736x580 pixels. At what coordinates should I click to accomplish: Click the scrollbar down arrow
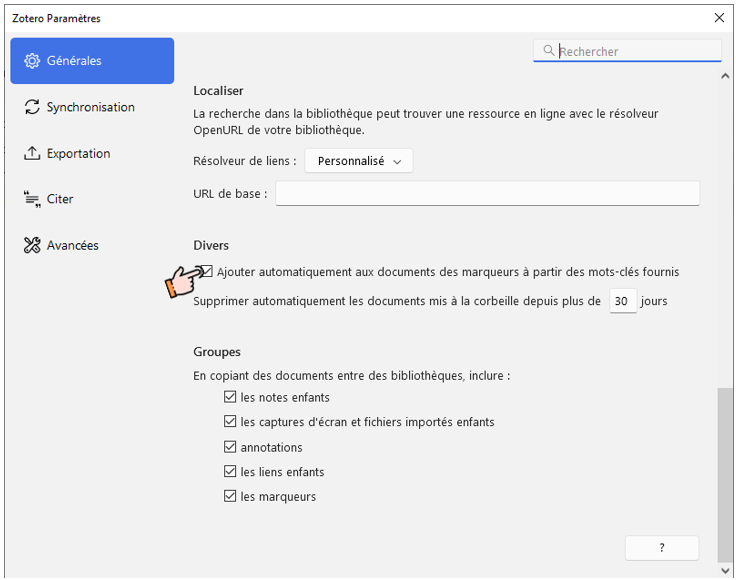pos(725,571)
